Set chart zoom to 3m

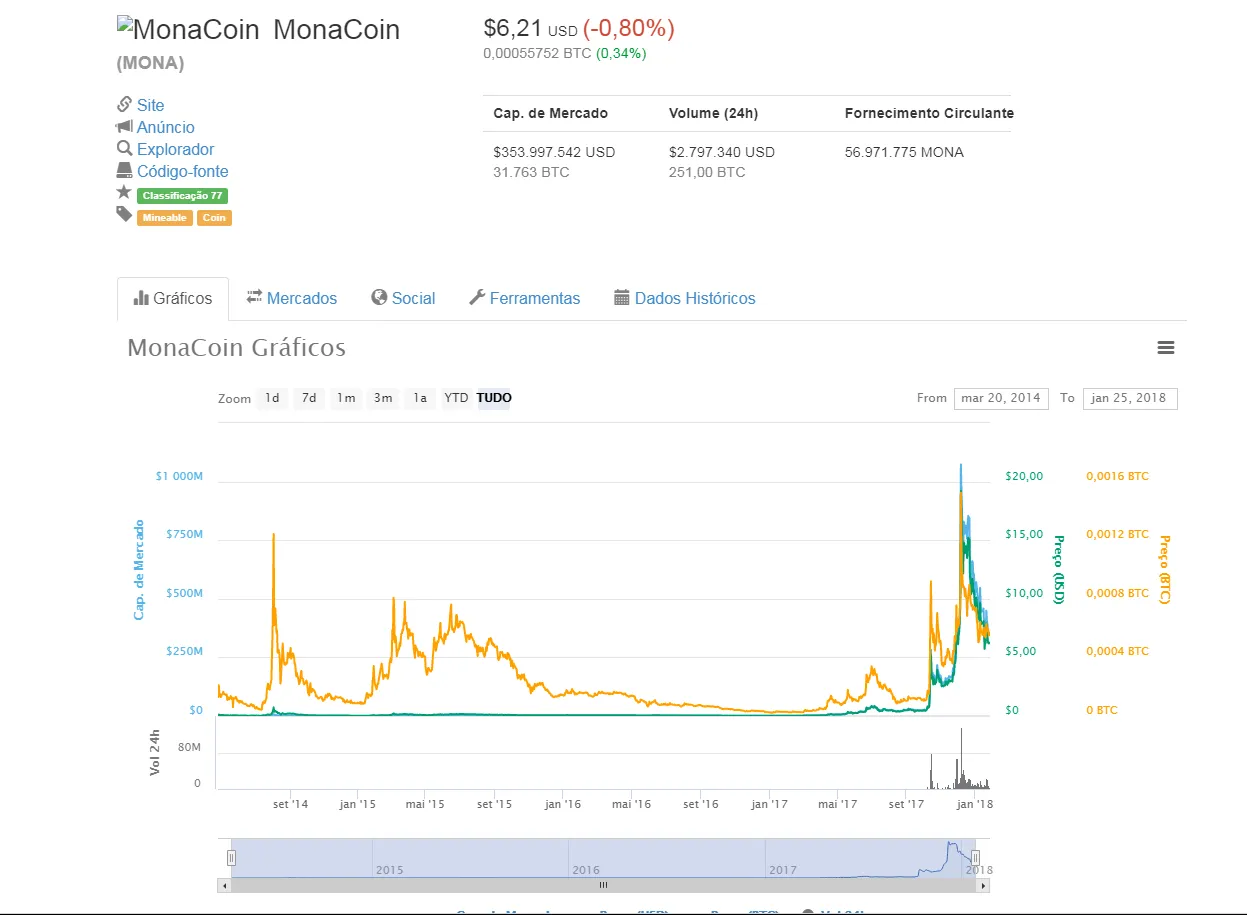(383, 398)
